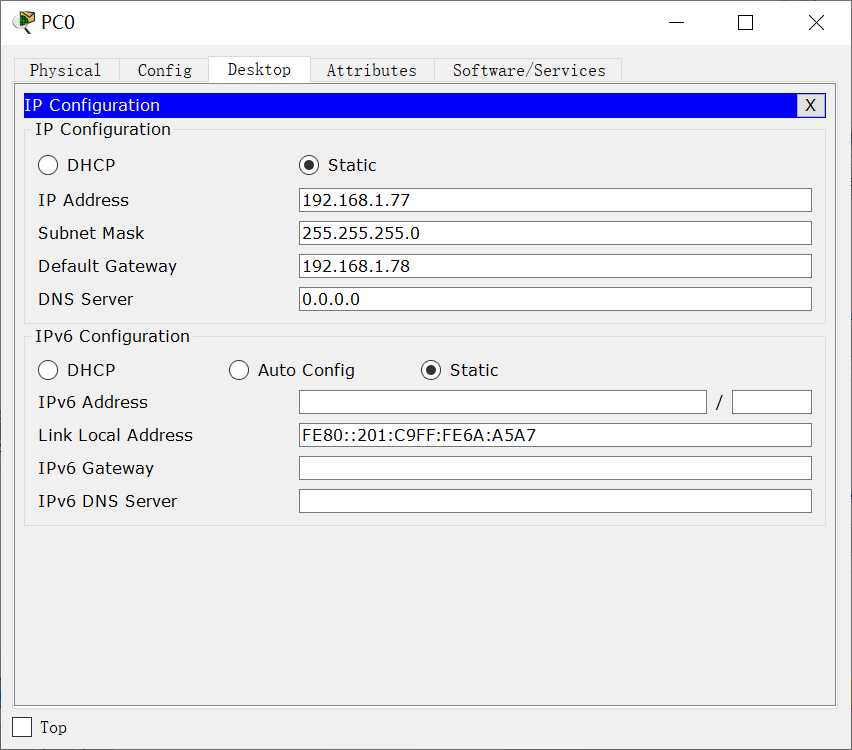Click the IPv6 Configuration group heading
Image resolution: width=852 pixels, height=750 pixels.
112,336
